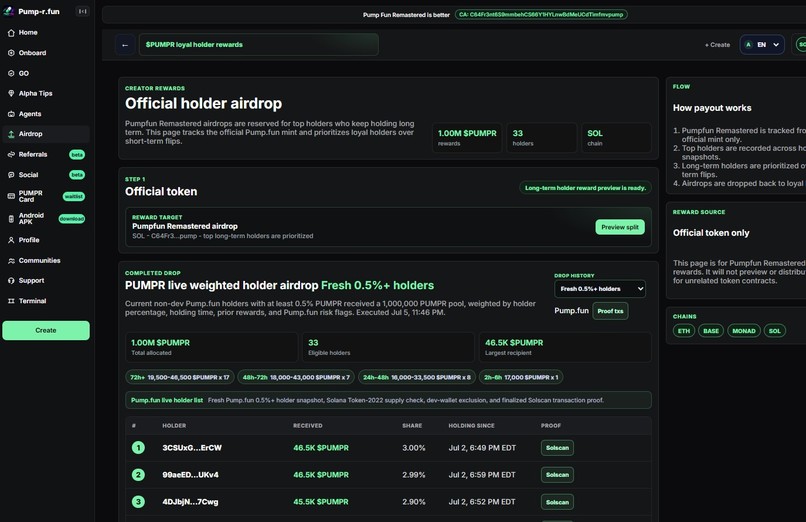
Task: Click the Preview split button
Action: pos(620,227)
